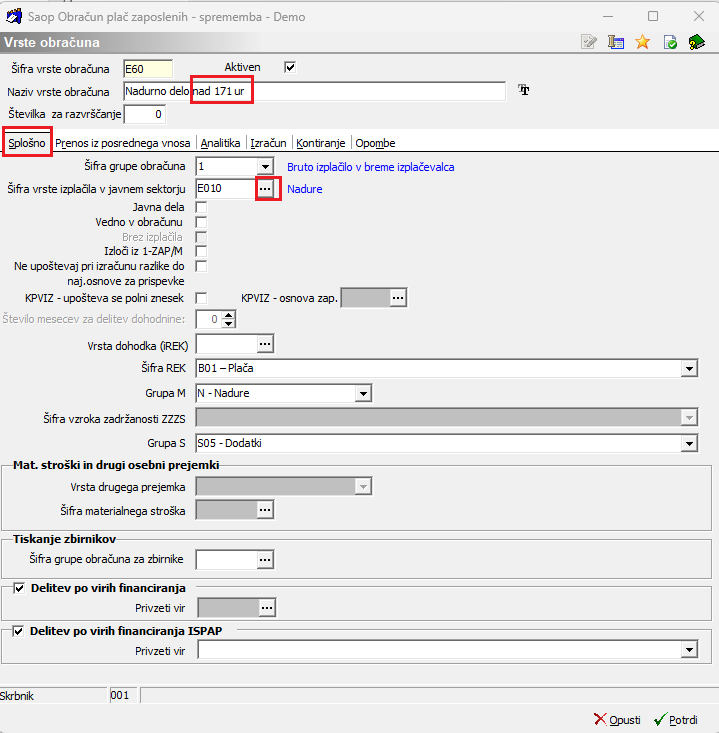Open the Kontiranje tab
The width and height of the screenshot is (719, 733).
click(x=321, y=143)
